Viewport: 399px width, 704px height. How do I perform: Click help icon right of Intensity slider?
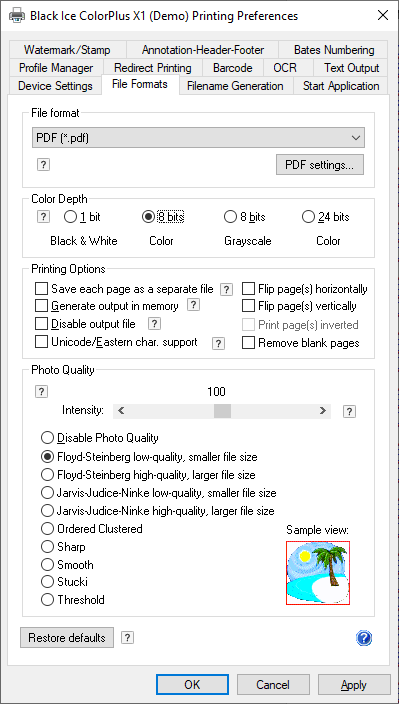[x=349, y=412]
